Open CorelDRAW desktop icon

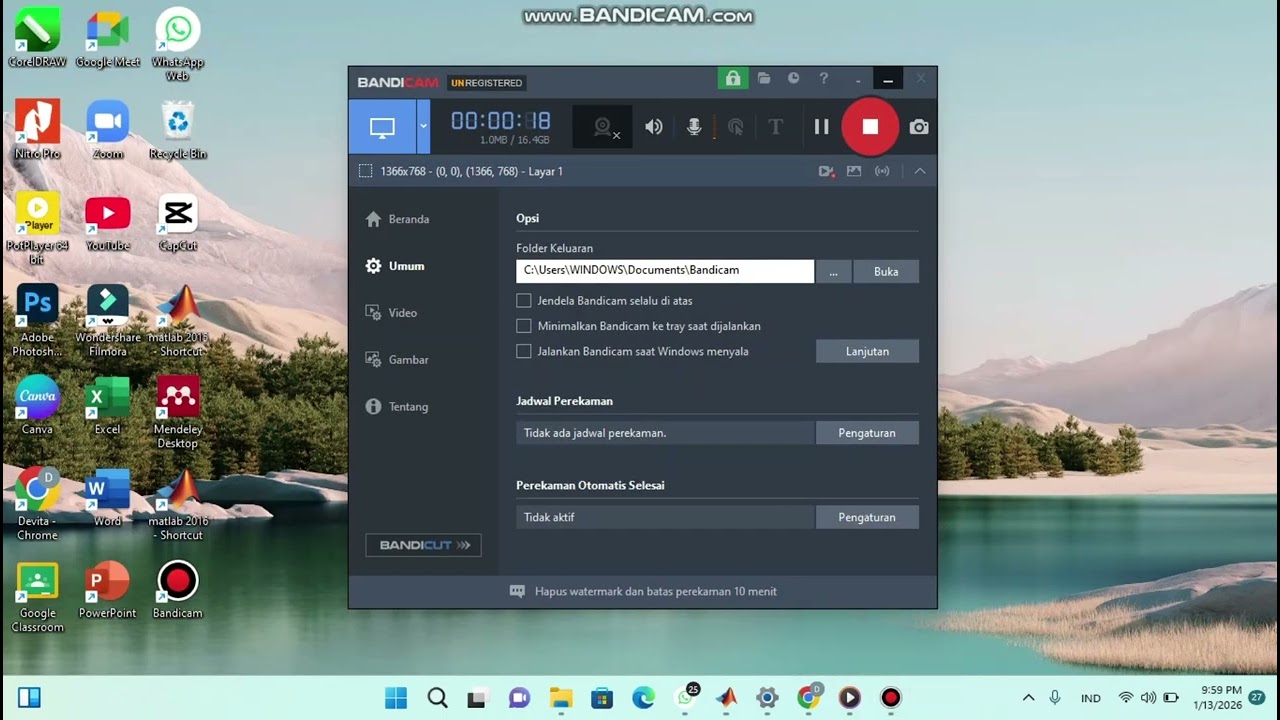pos(37,40)
